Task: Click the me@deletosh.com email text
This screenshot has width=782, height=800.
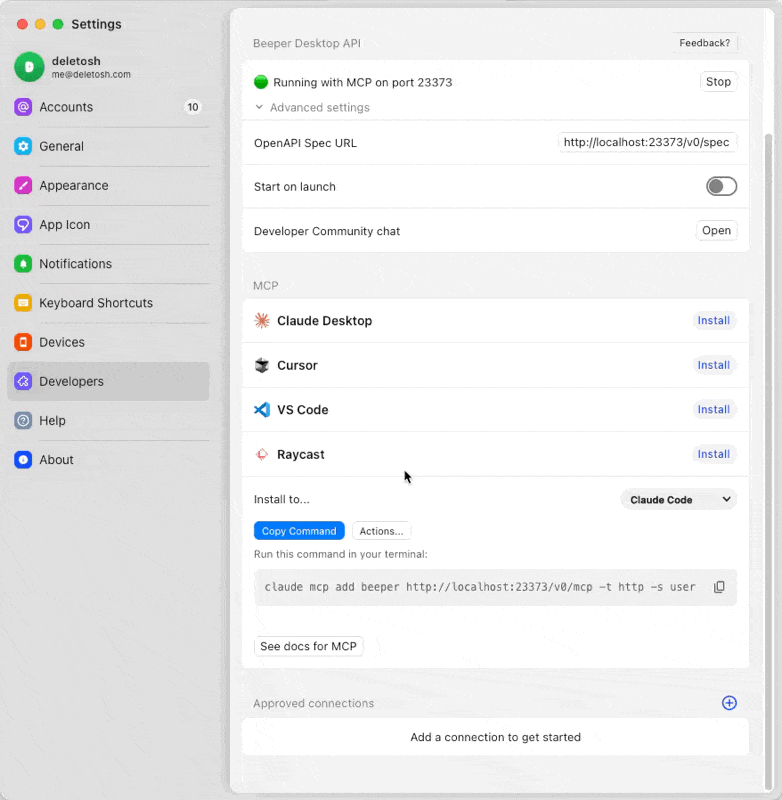Action: pyautogui.click(x=91, y=74)
